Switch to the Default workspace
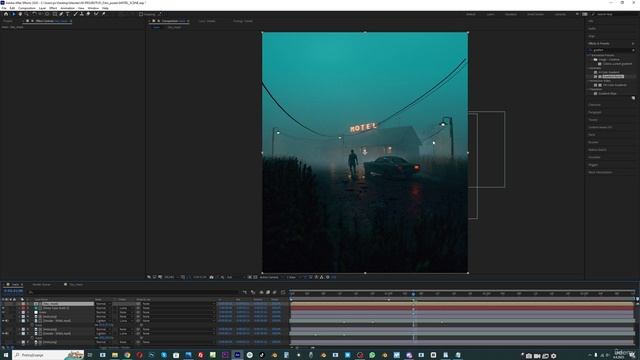The height and width of the screenshot is (360, 640). [x=471, y=14]
